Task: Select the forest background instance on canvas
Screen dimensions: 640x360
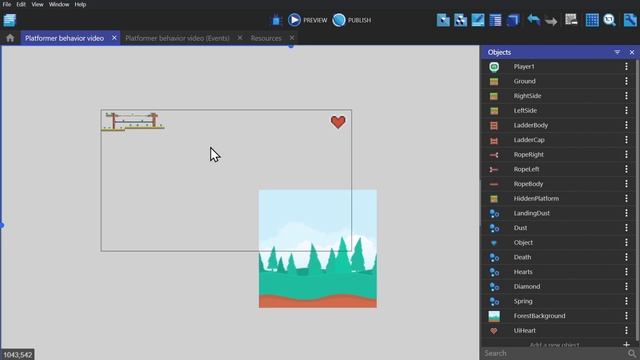Action: click(x=318, y=249)
